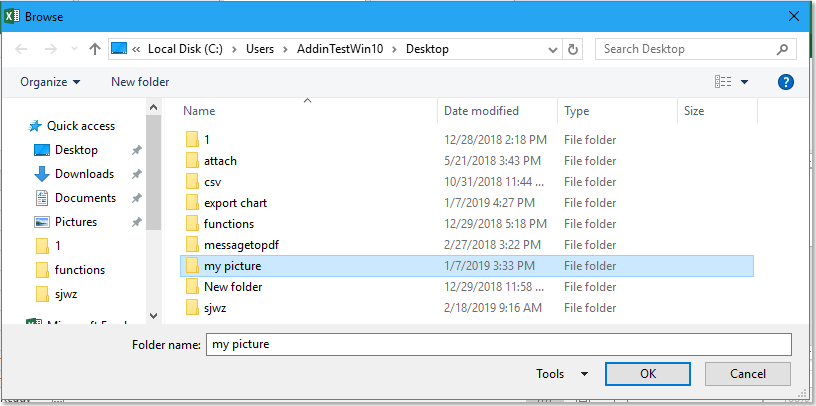Image resolution: width=816 pixels, height=406 pixels.
Task: Click the pin icon next to Documents
Action: (x=137, y=198)
